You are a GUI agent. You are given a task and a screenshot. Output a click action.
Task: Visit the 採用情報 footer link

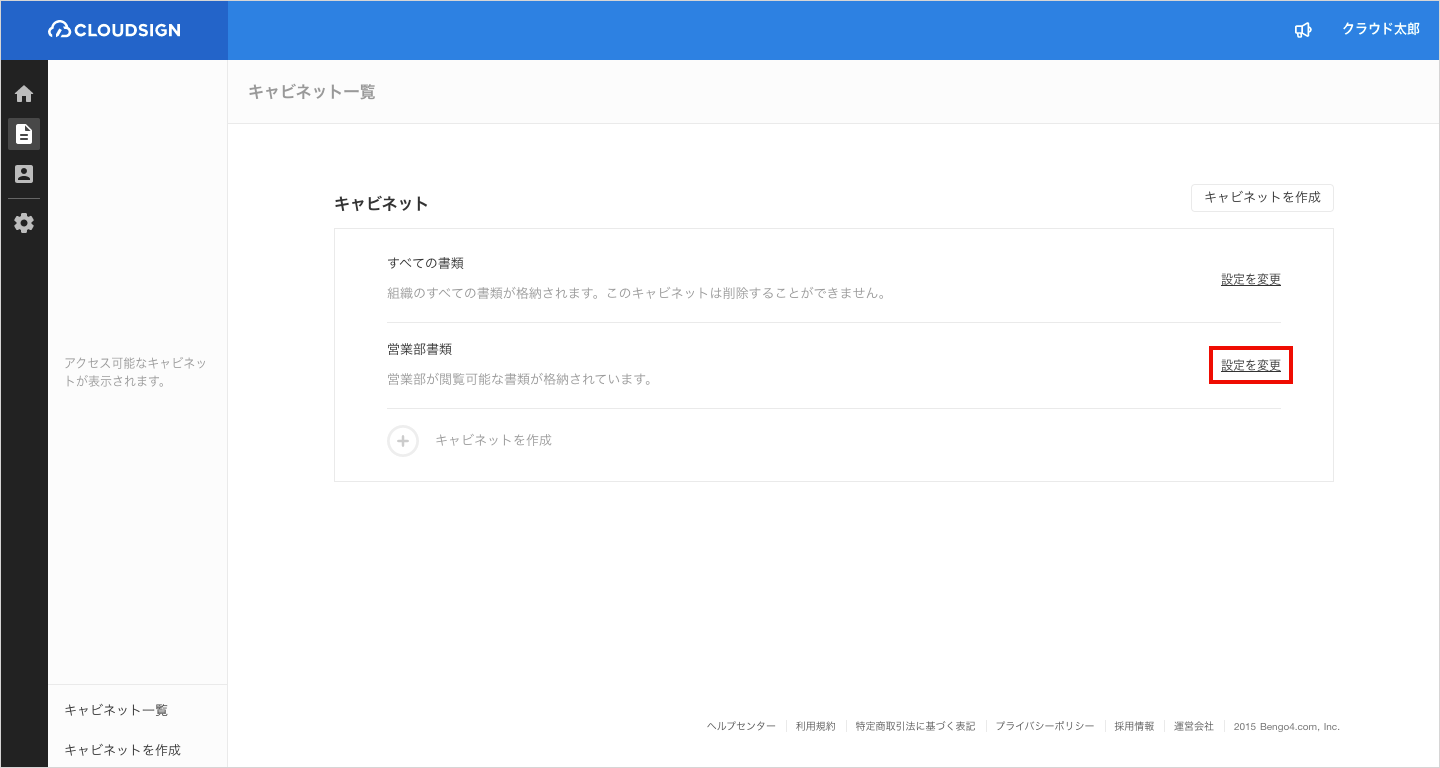(1134, 726)
